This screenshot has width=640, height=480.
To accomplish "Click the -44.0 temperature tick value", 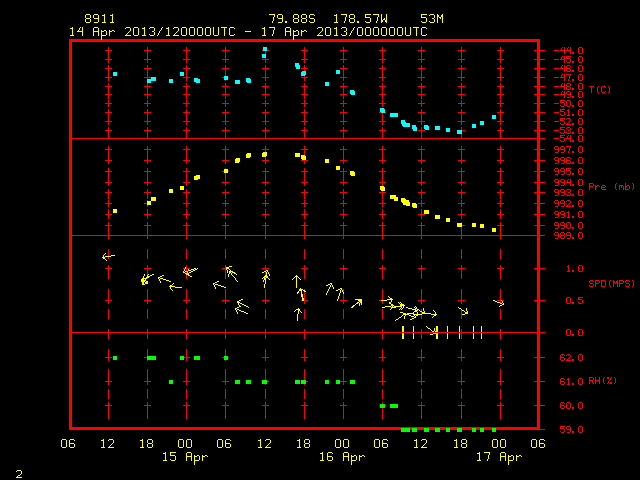I will click(x=568, y=51).
